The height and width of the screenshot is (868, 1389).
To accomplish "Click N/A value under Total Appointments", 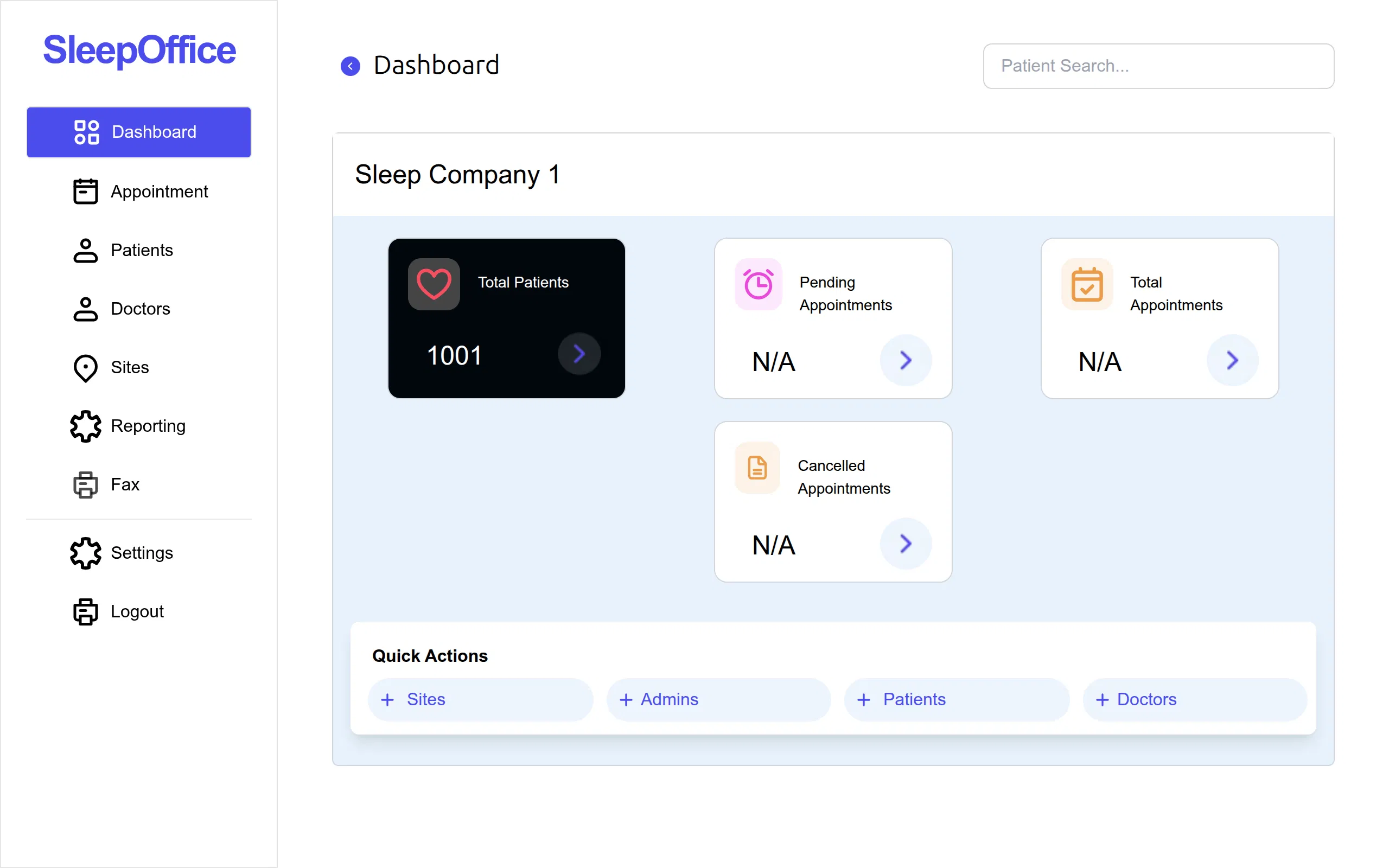I will [x=1100, y=362].
